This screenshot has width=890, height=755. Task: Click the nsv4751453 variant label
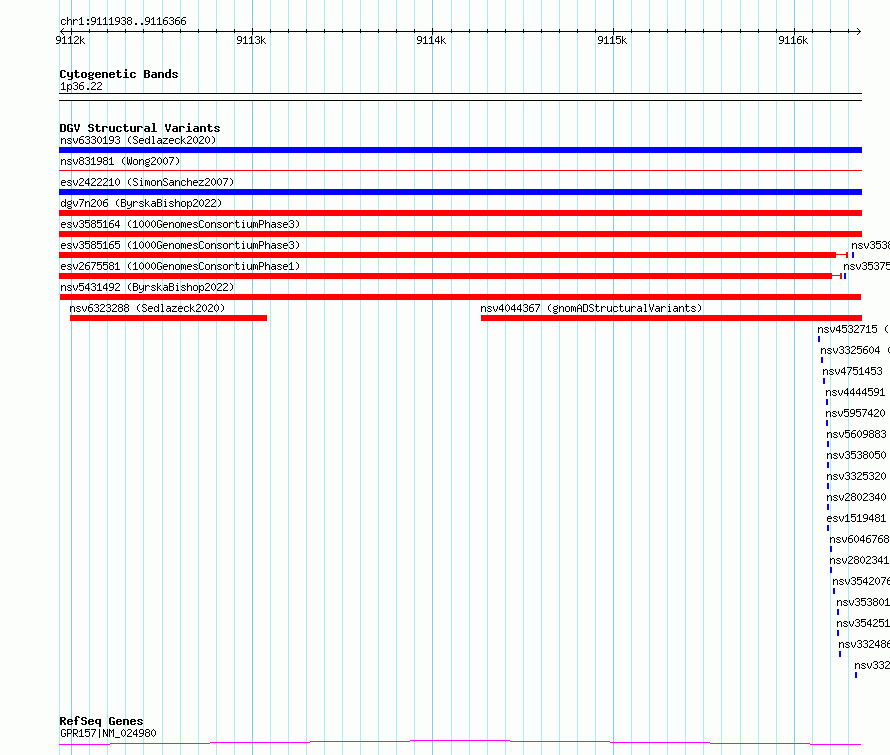(852, 371)
